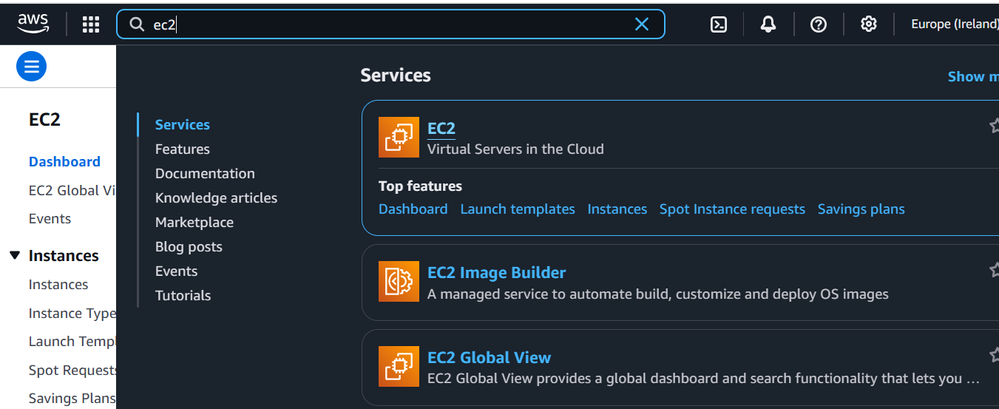Open the EC2 Global View link
Screen dimensions: 999x409
[489, 357]
